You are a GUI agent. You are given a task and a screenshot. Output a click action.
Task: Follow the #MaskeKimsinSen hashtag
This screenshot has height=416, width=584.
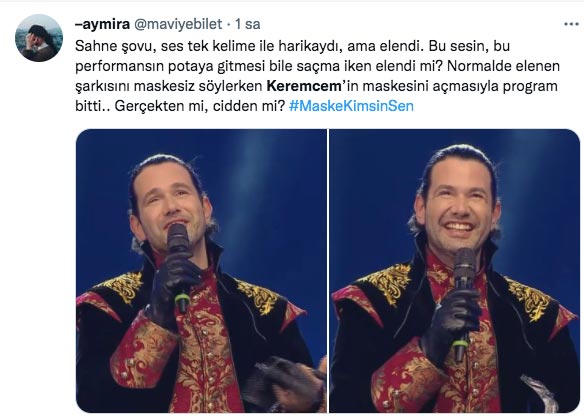351,106
